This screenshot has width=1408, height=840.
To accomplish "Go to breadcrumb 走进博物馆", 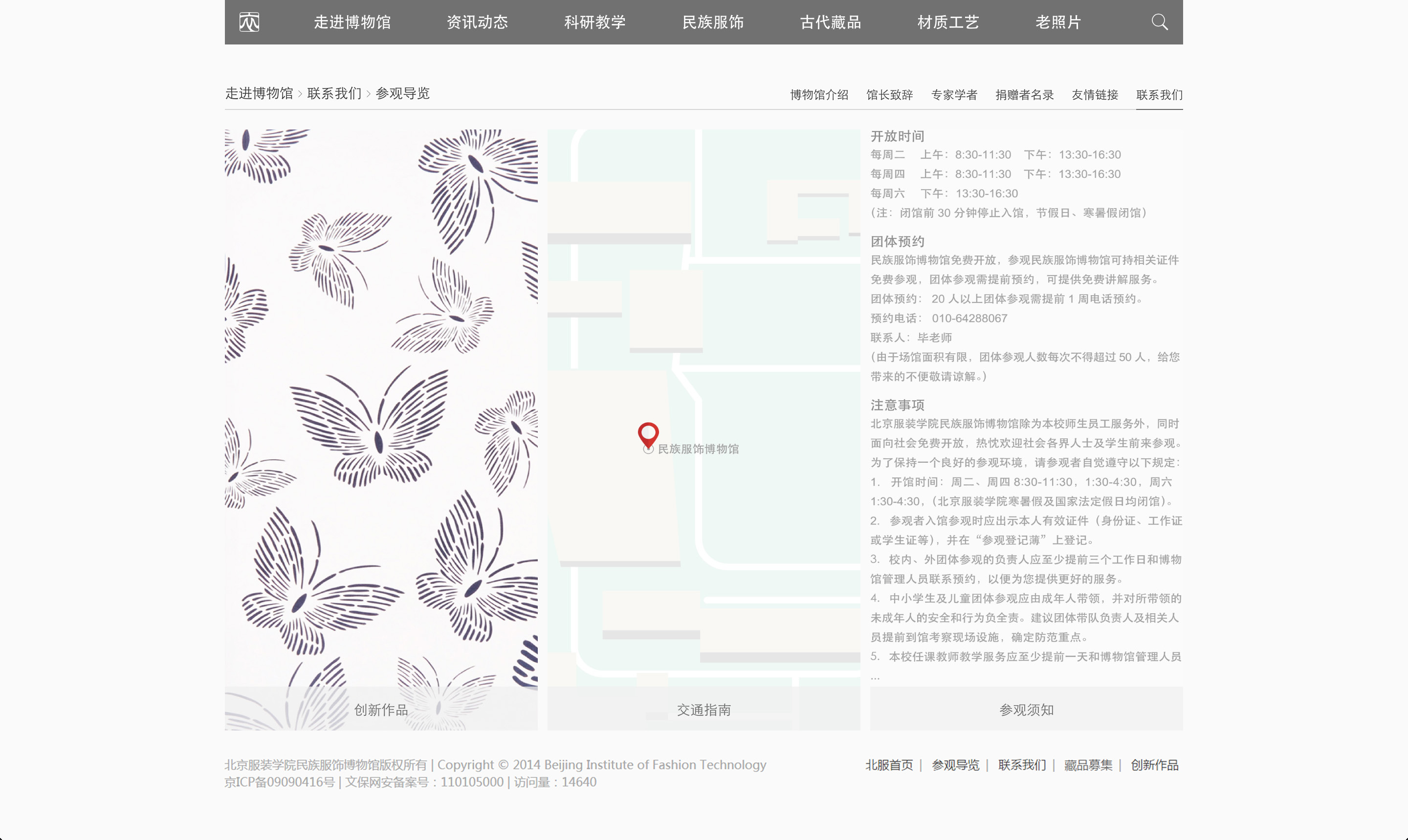I will pos(259,93).
